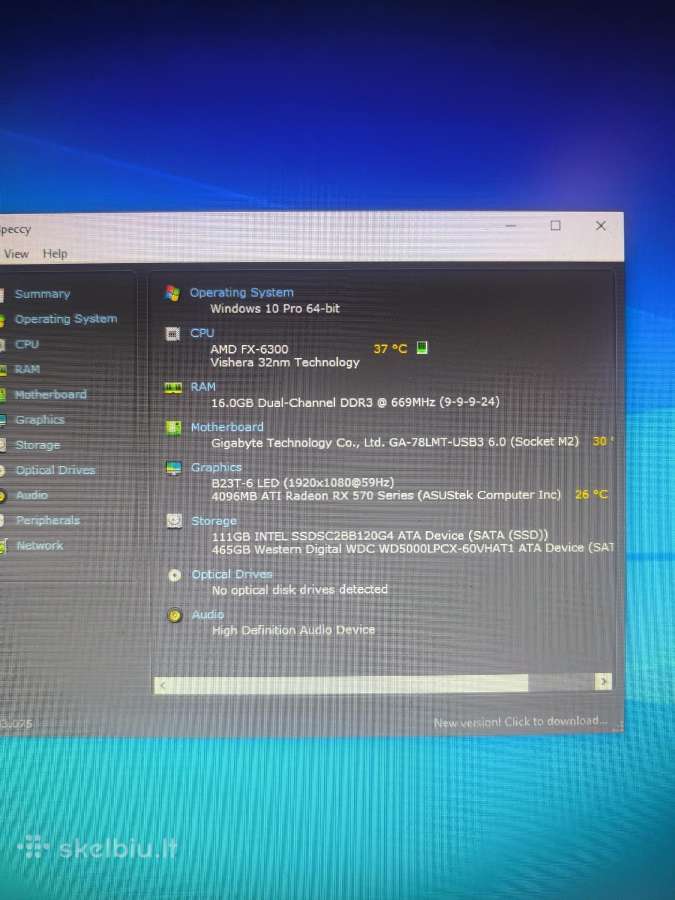Select Operating System in the sidebar

pos(66,319)
